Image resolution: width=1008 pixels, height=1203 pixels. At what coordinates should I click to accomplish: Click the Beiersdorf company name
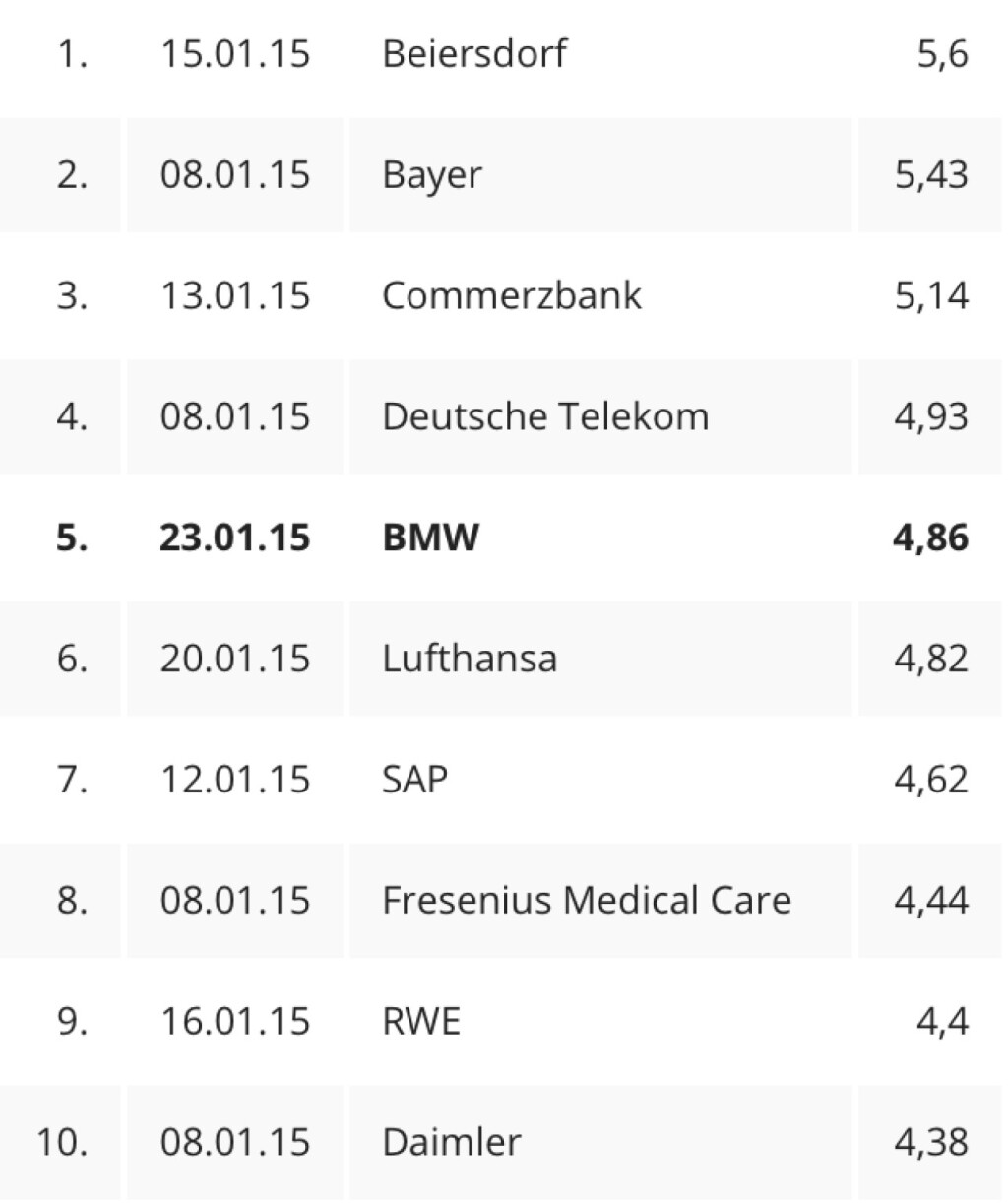click(473, 53)
